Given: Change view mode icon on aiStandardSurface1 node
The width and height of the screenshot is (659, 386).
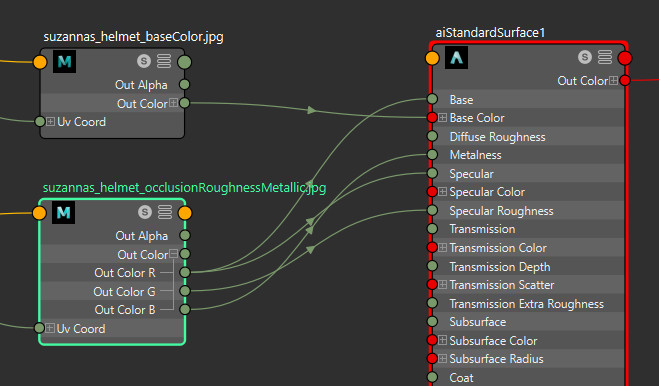Looking at the screenshot, I should coord(605,57).
